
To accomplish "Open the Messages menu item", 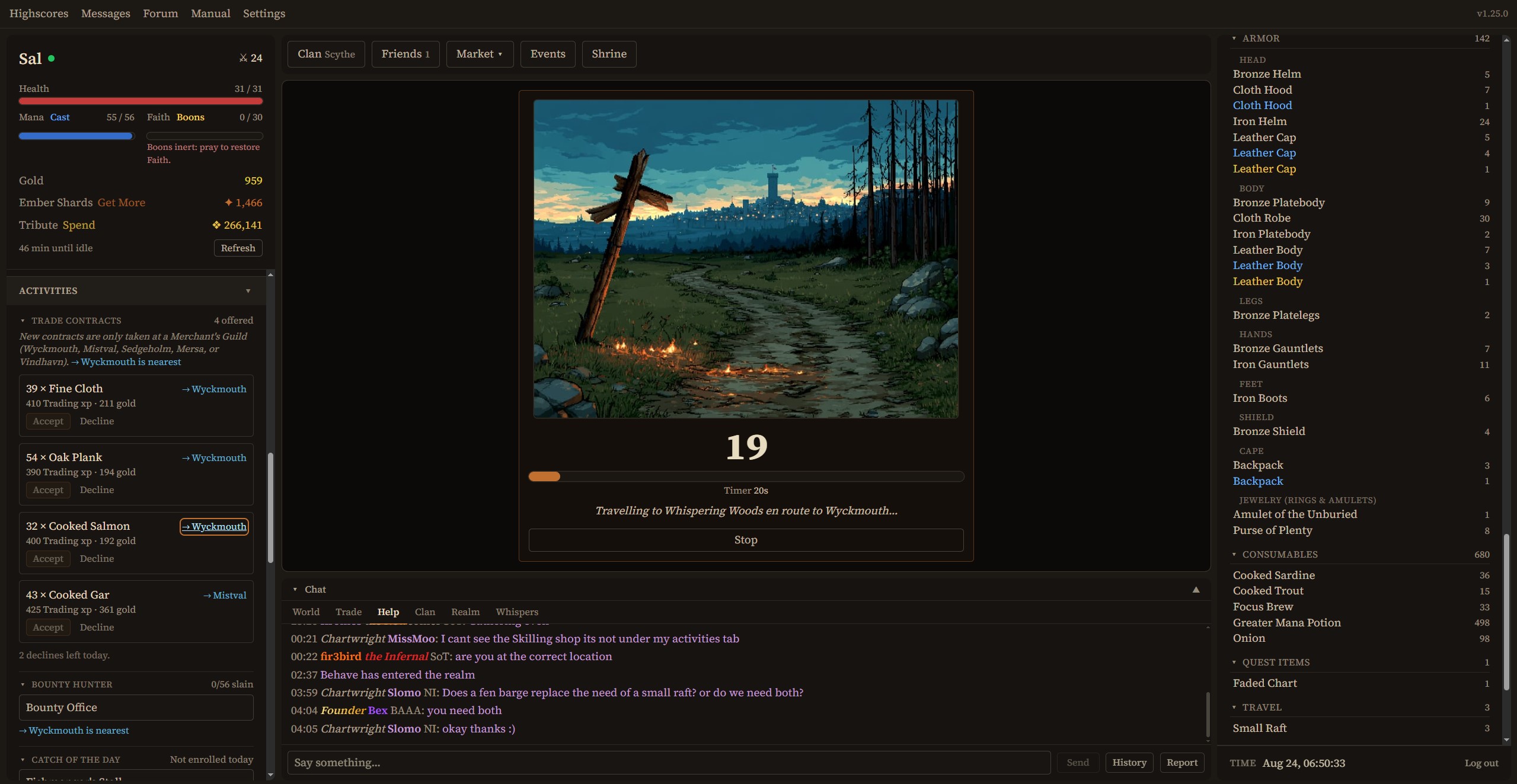I will [x=106, y=13].
